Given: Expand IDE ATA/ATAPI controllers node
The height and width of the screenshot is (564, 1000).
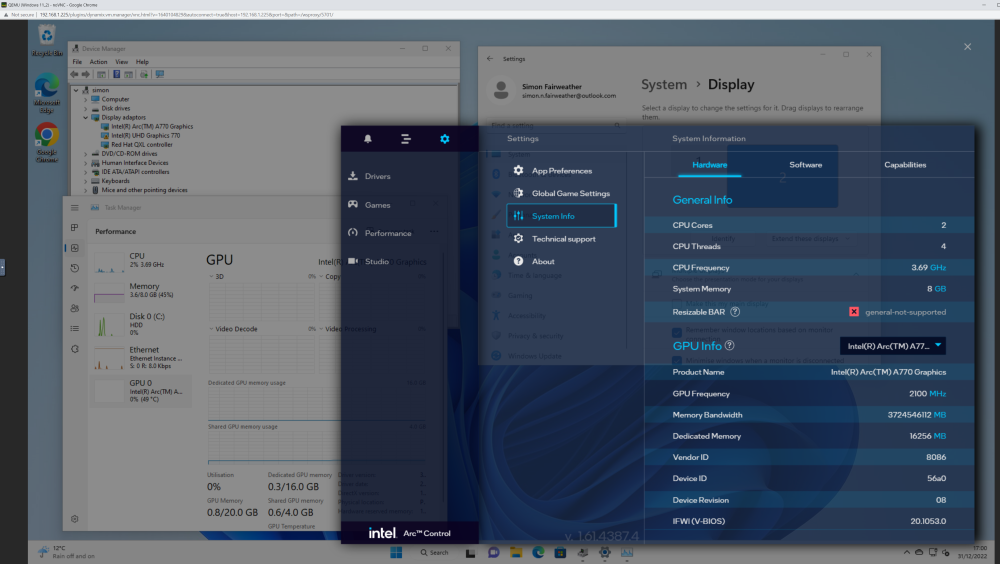Looking at the screenshot, I should (85, 172).
